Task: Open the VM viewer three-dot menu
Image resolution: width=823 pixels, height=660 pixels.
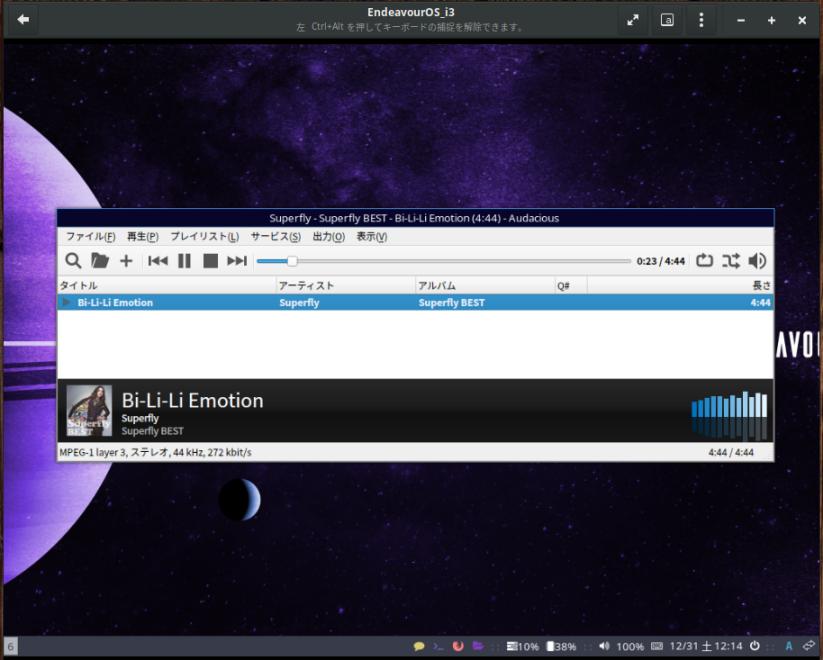Action: [701, 20]
